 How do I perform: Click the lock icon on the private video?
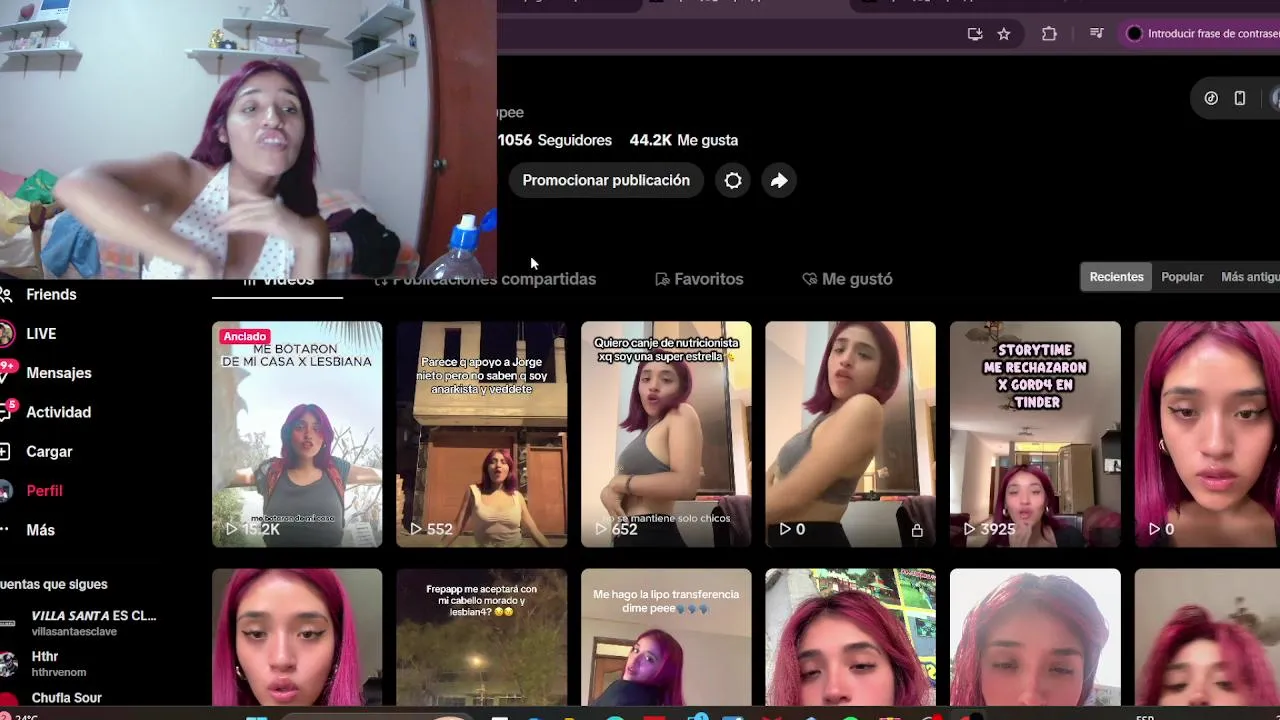pyautogui.click(x=917, y=530)
